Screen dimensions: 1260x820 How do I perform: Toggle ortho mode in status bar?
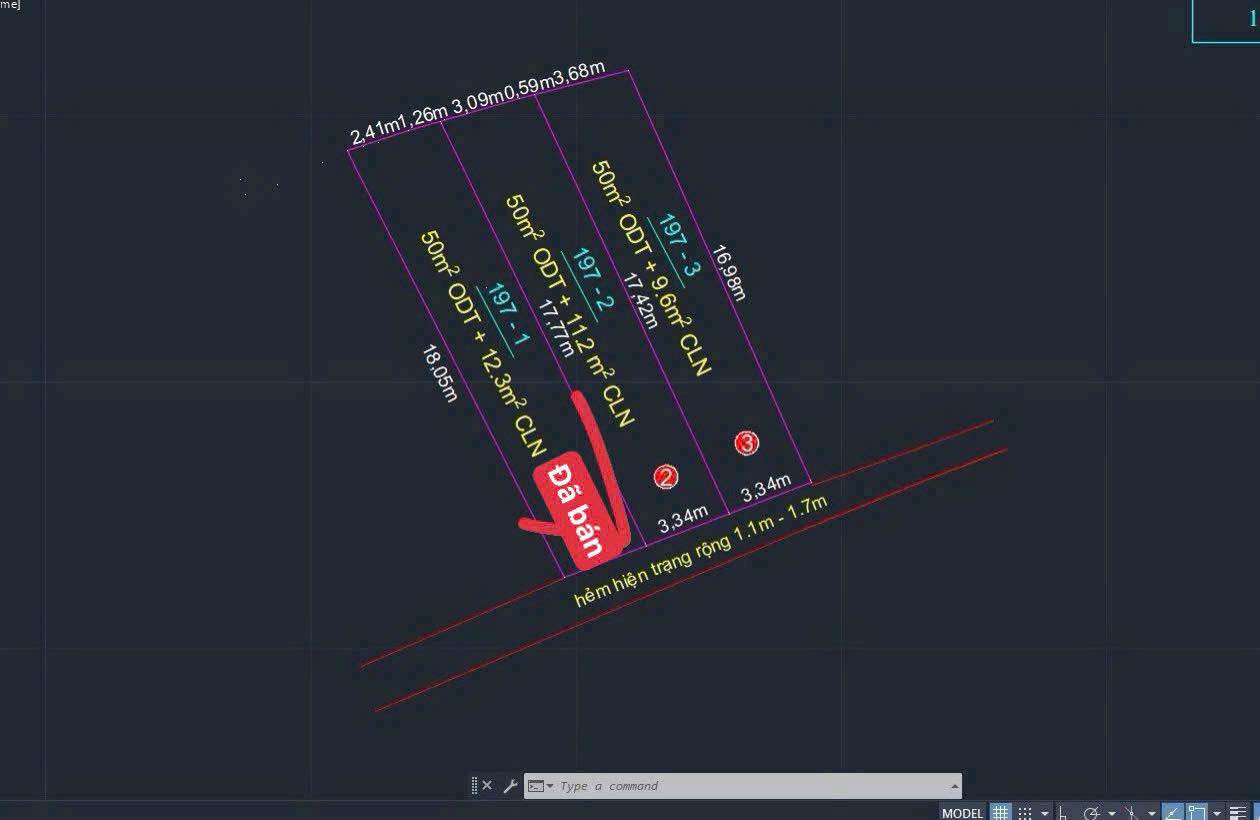tap(1063, 813)
